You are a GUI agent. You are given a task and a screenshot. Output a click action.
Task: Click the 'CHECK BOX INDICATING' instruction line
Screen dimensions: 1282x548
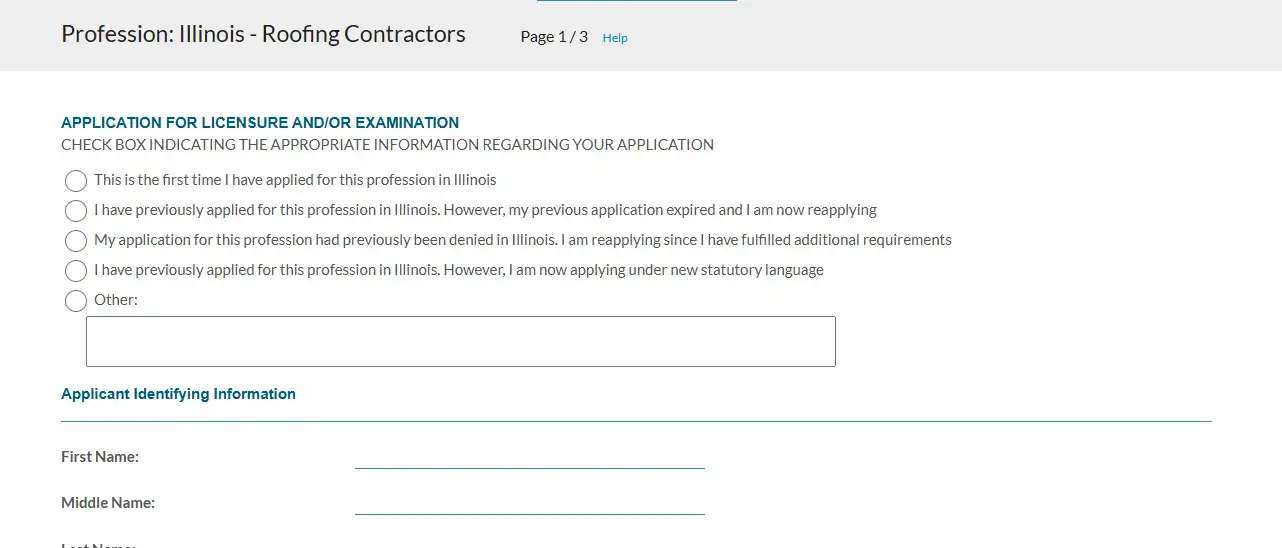[387, 145]
